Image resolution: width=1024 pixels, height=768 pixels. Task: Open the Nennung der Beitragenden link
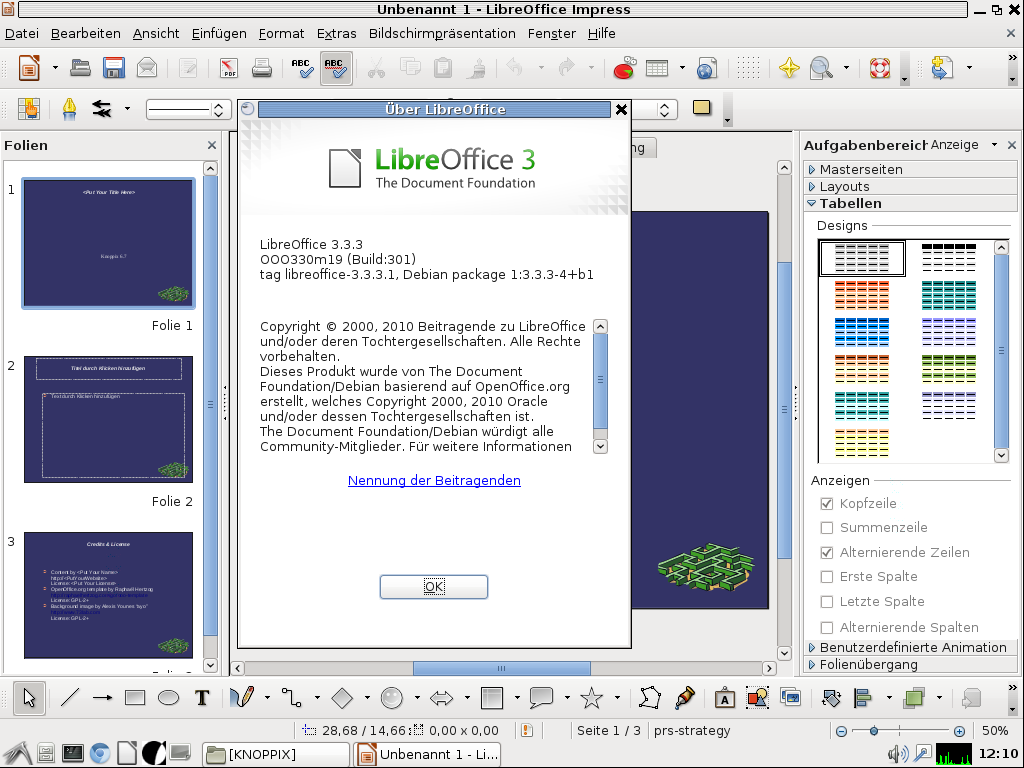pos(434,480)
